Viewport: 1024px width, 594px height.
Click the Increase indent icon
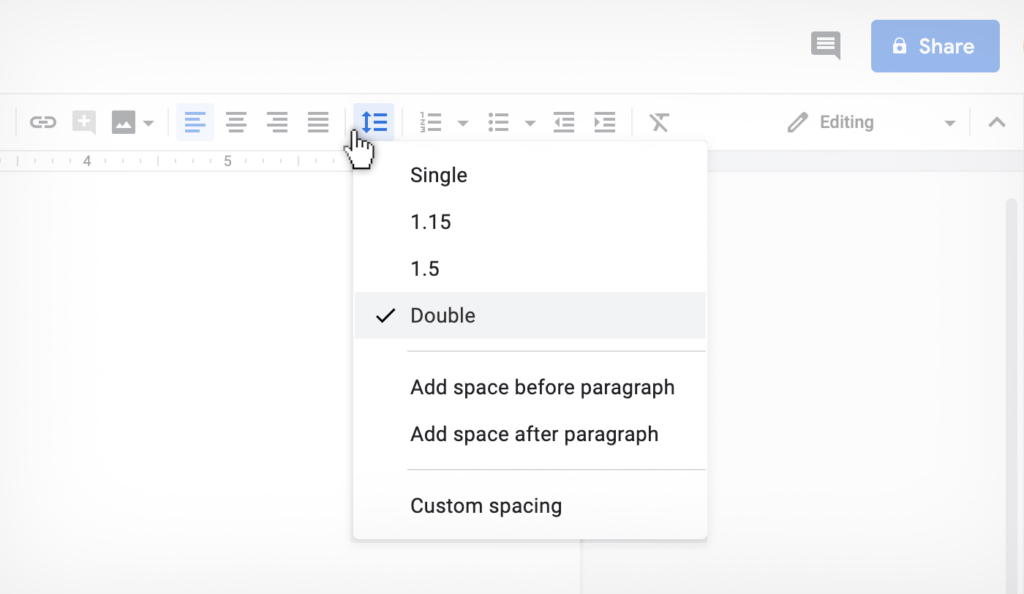pyautogui.click(x=604, y=121)
